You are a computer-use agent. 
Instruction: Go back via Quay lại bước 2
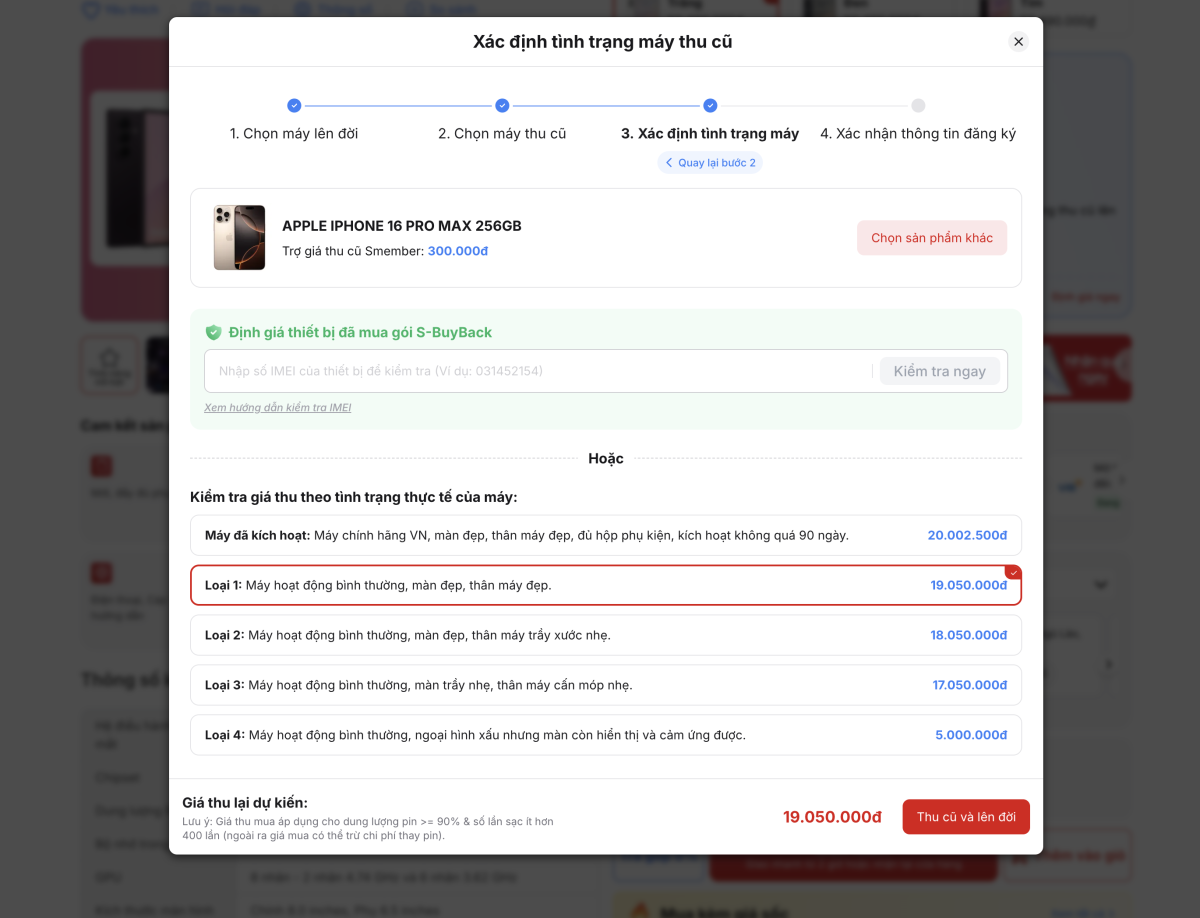tap(710, 163)
